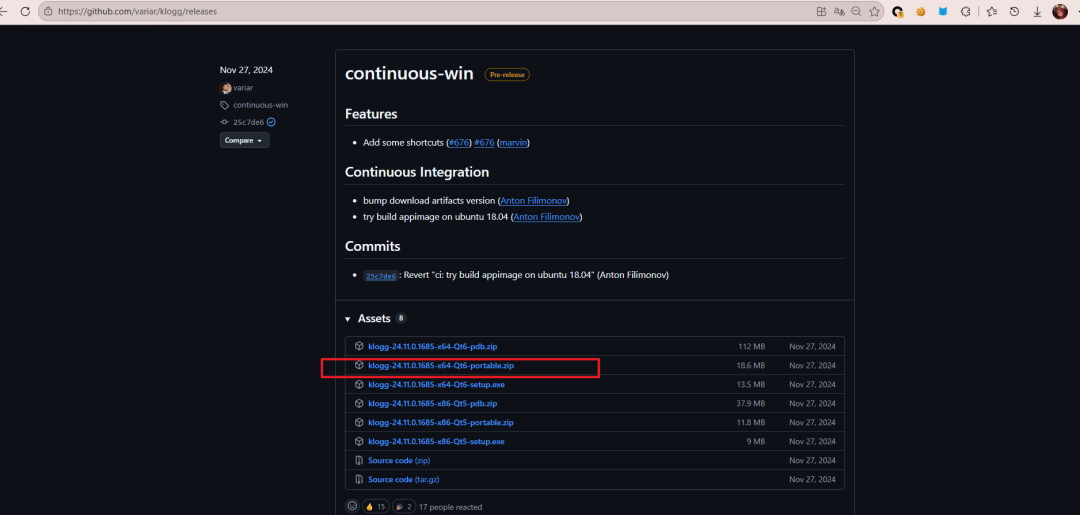Click the 37.9 MB size text
1080x515 pixels.
[x=751, y=403]
